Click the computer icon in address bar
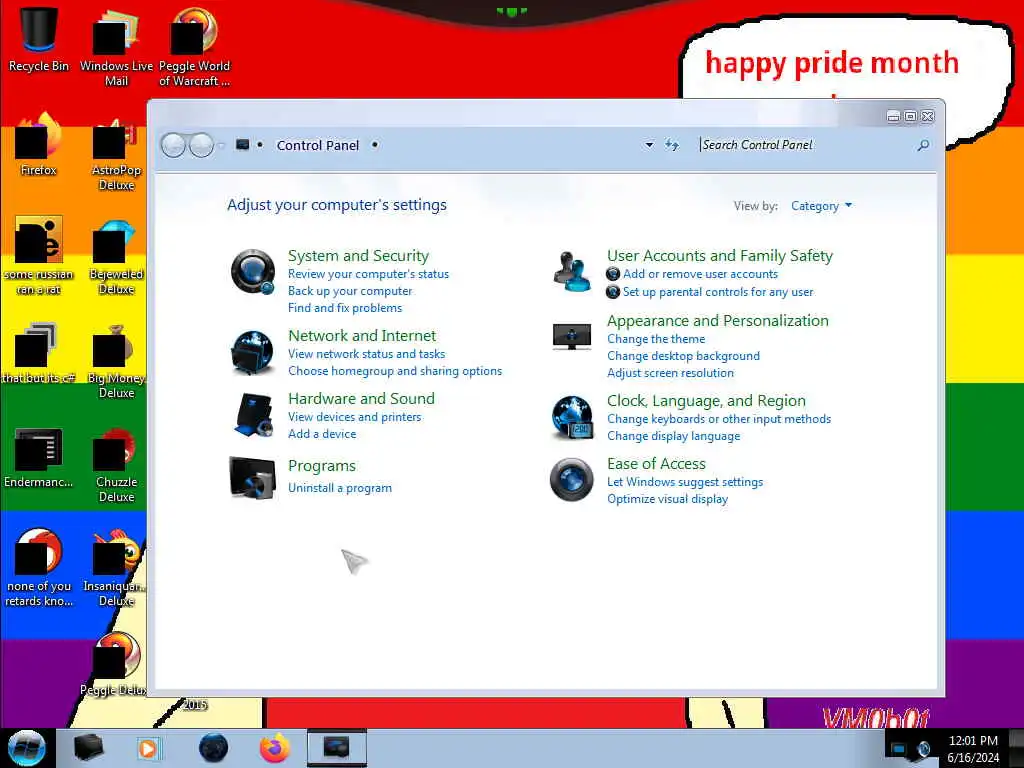Image resolution: width=1024 pixels, height=768 pixels. pos(242,144)
